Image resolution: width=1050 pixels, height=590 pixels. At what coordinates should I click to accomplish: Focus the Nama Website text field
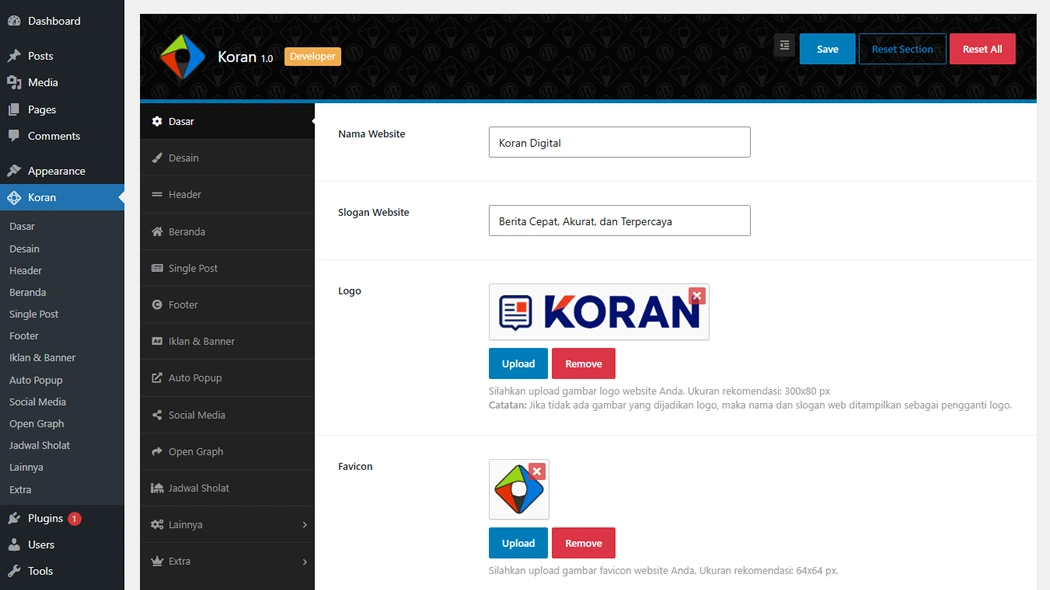(x=619, y=142)
